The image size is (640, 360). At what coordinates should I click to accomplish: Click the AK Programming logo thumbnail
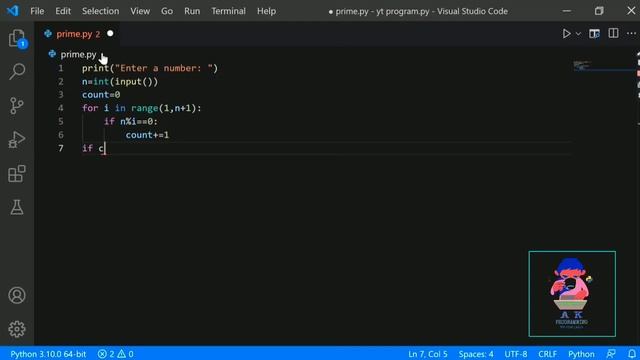pyautogui.click(x=572, y=294)
